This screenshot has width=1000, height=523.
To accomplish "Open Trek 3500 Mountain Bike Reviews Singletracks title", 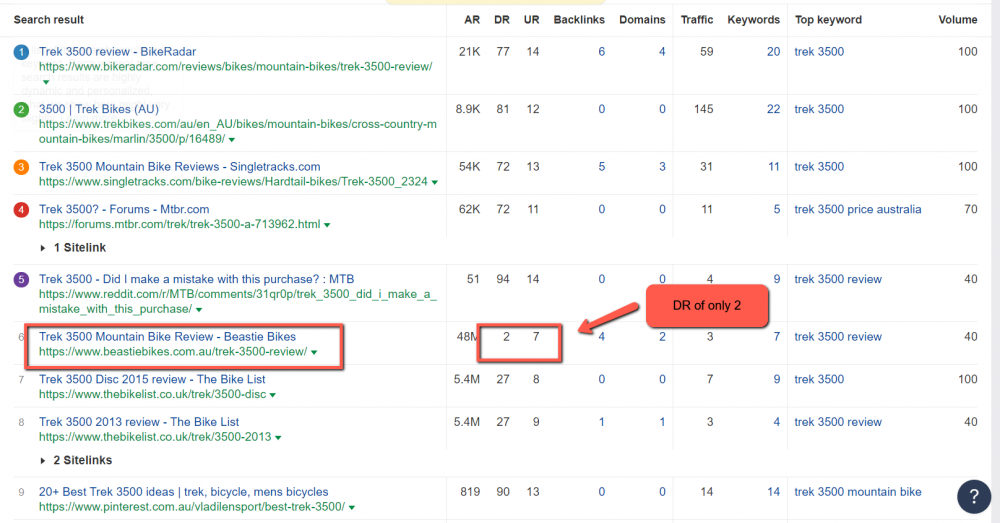I will [180, 166].
